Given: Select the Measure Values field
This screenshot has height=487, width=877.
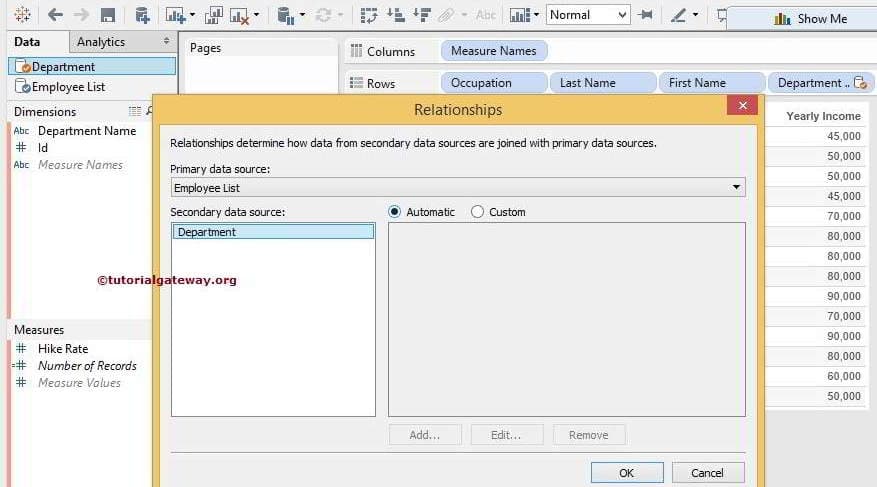Looking at the screenshot, I should point(79,383).
